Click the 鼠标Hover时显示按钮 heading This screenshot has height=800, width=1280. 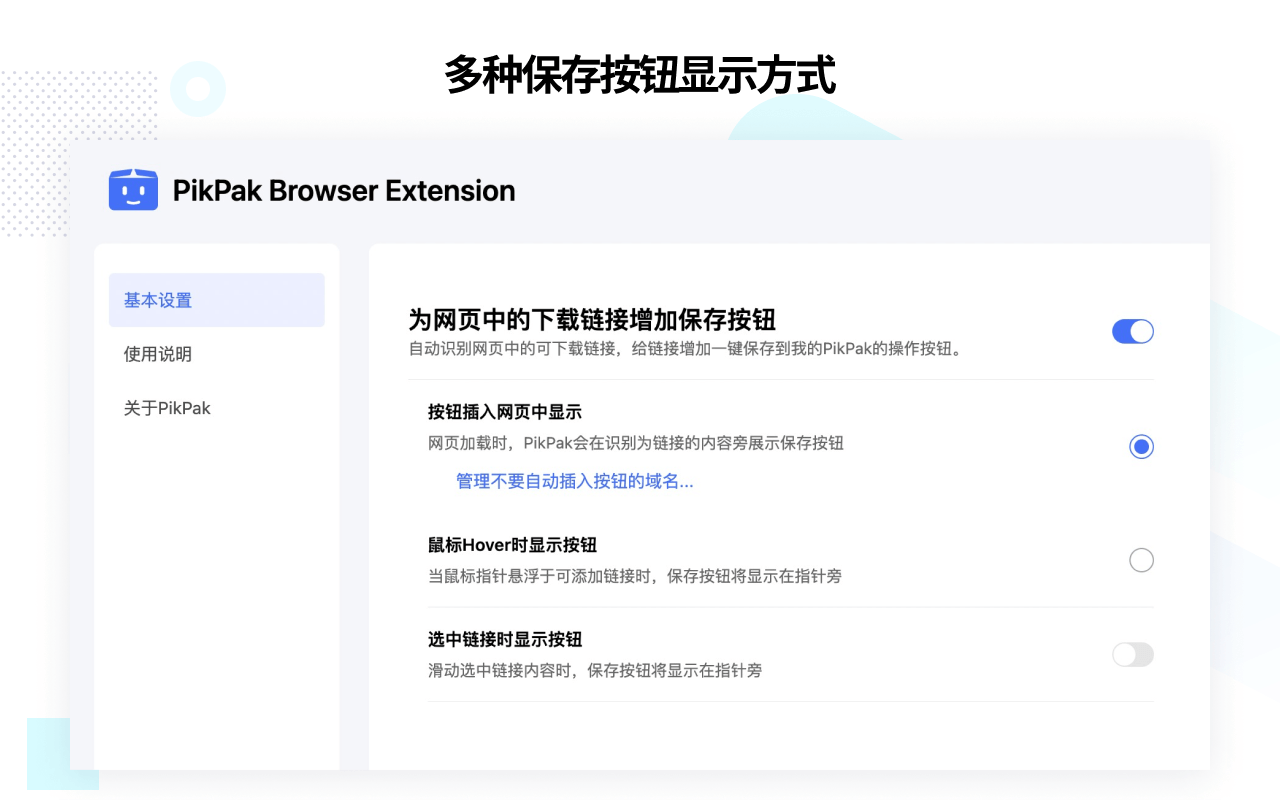(509, 545)
